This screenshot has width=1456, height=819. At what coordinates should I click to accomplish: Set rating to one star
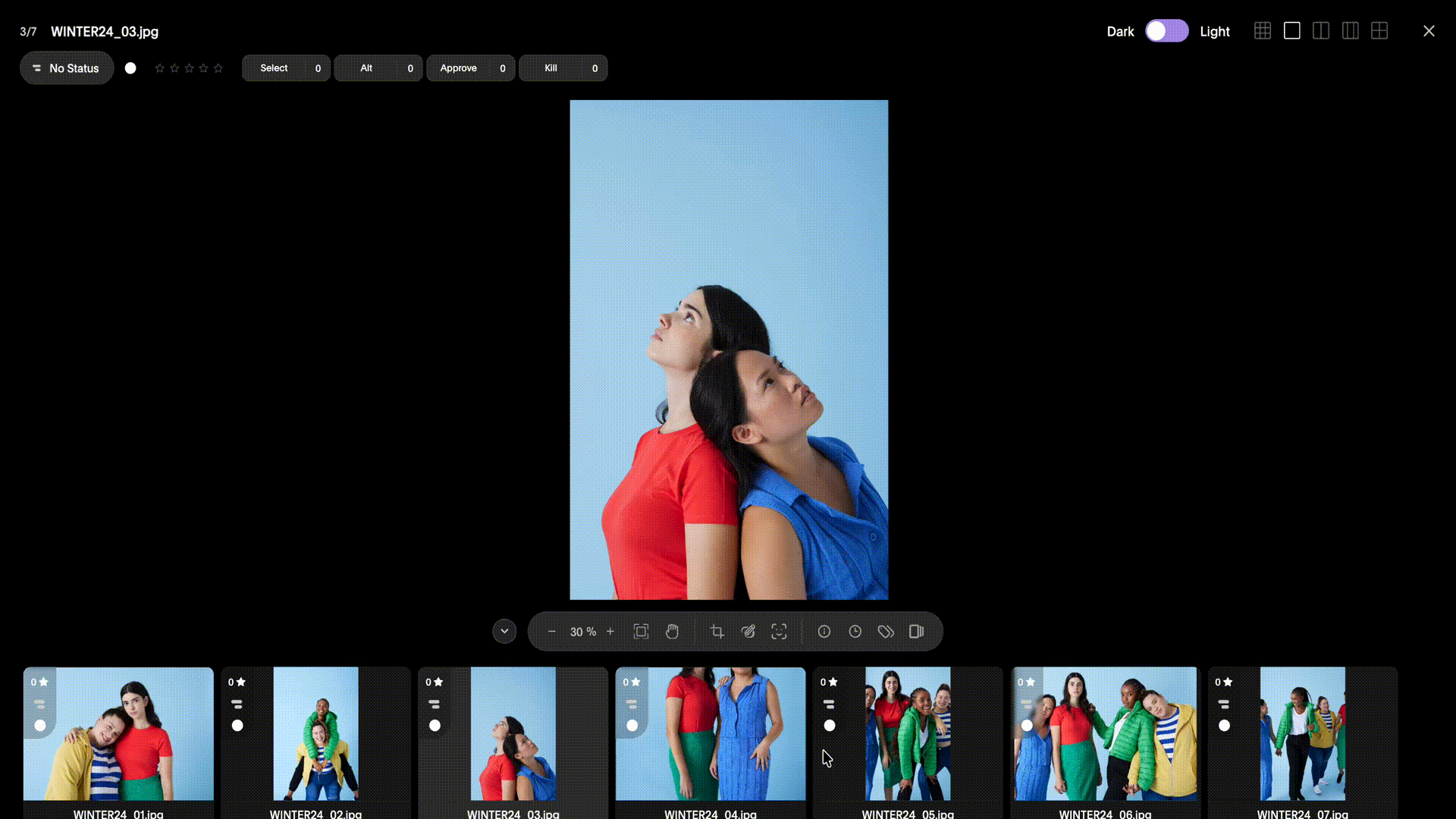click(160, 68)
